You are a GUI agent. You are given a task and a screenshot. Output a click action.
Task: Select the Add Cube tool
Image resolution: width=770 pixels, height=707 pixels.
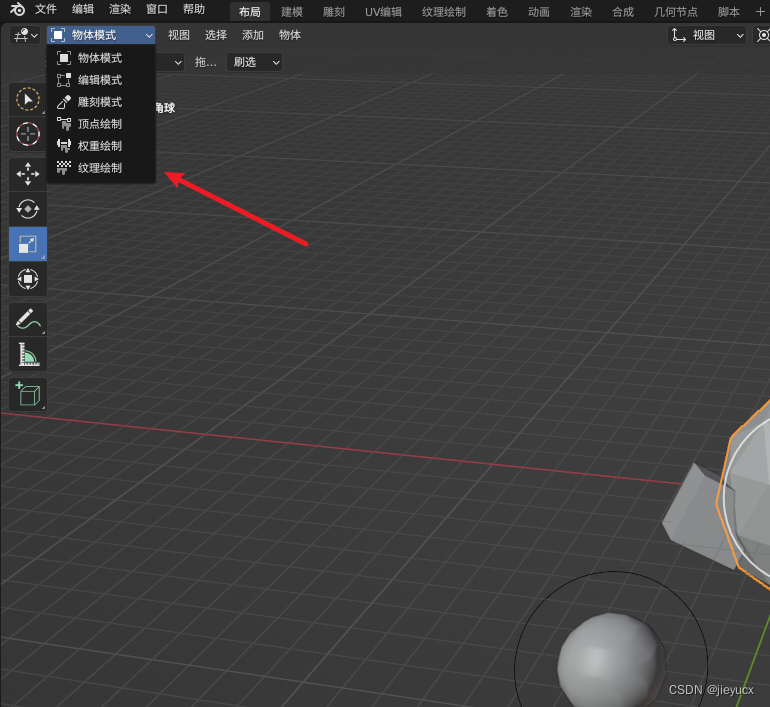point(28,395)
